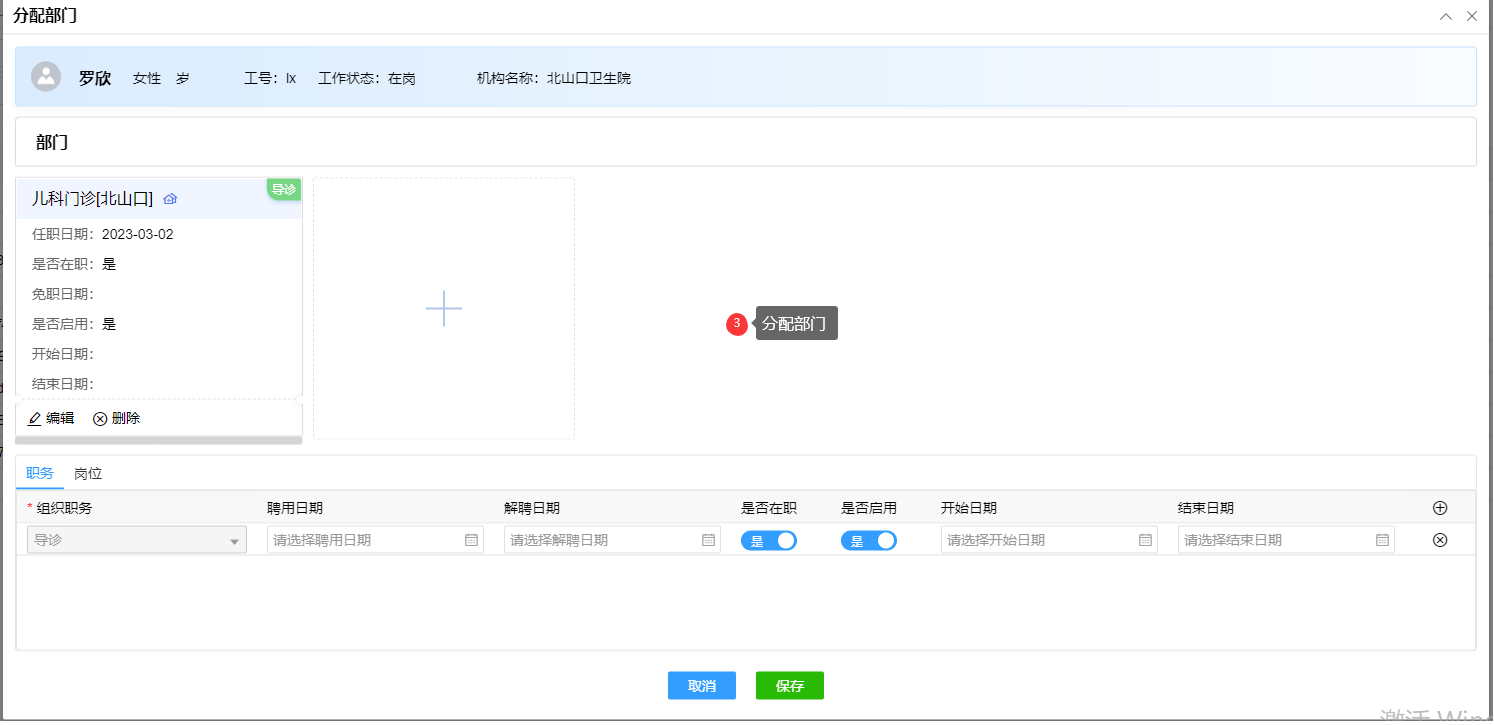
Task: Open the calendar icon in the 结束日期 field
Action: pos(1382,540)
